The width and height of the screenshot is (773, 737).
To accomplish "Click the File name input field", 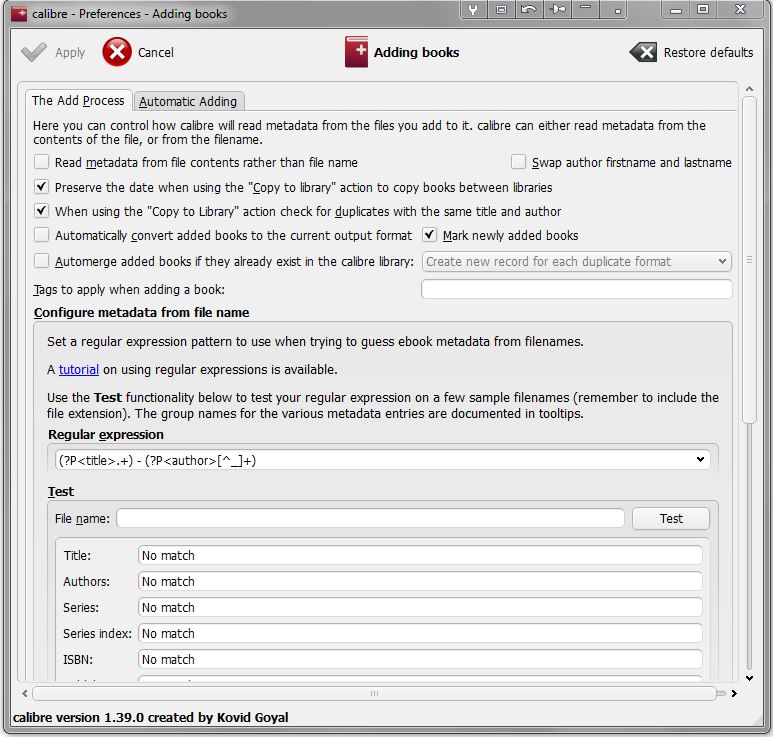I will tap(370, 518).
